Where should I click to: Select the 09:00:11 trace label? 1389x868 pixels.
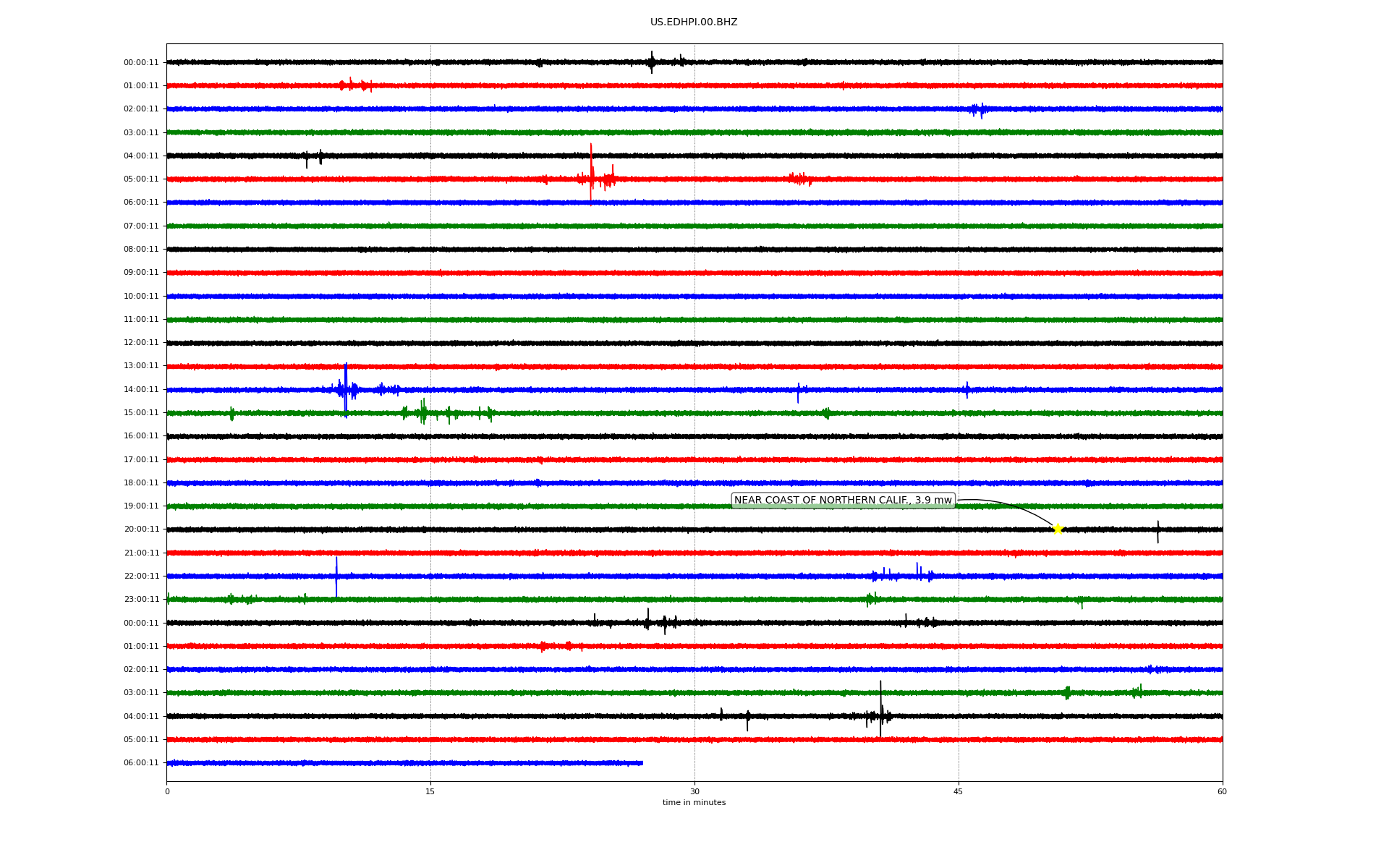[x=141, y=273]
